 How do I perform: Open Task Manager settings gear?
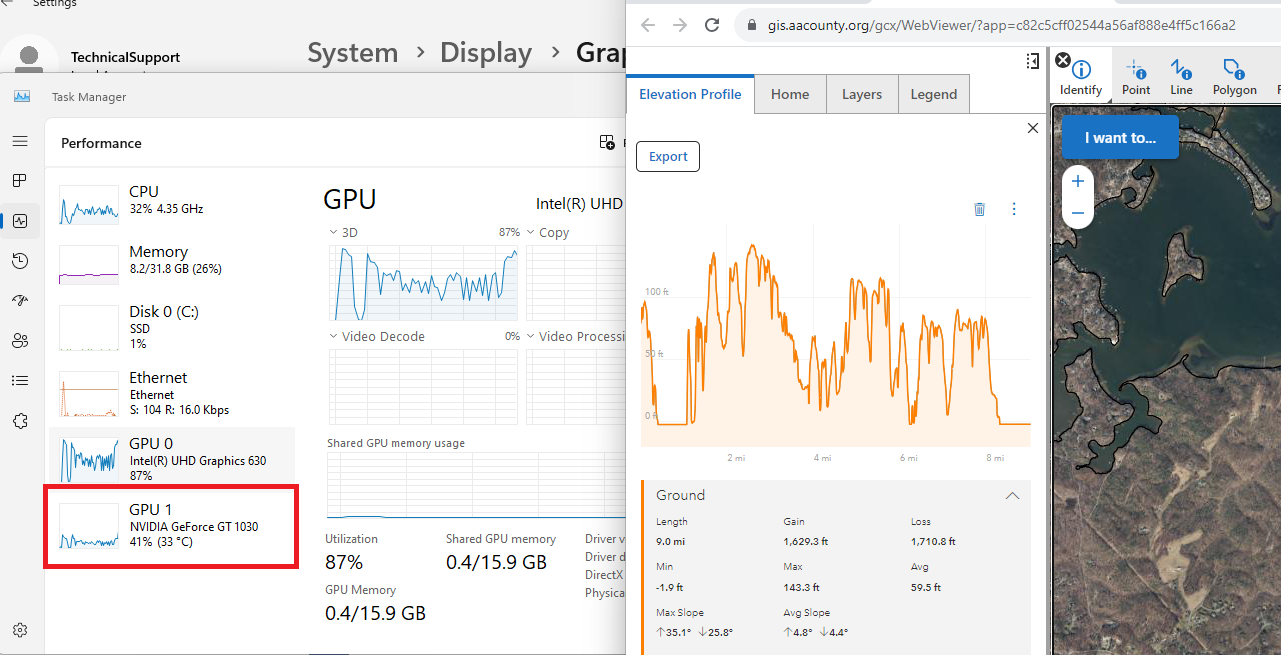coord(20,629)
